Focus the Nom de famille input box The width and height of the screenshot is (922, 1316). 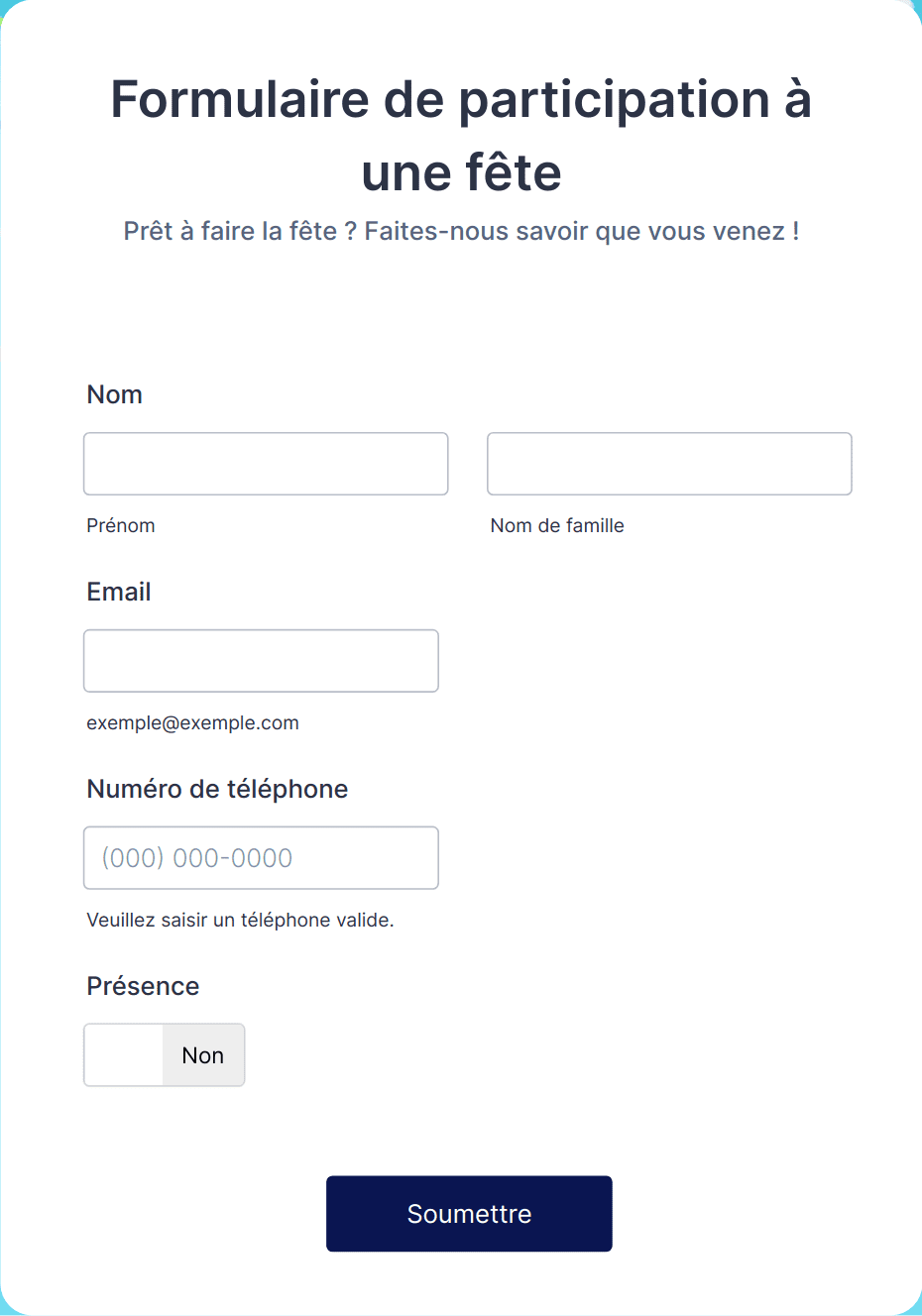669,464
